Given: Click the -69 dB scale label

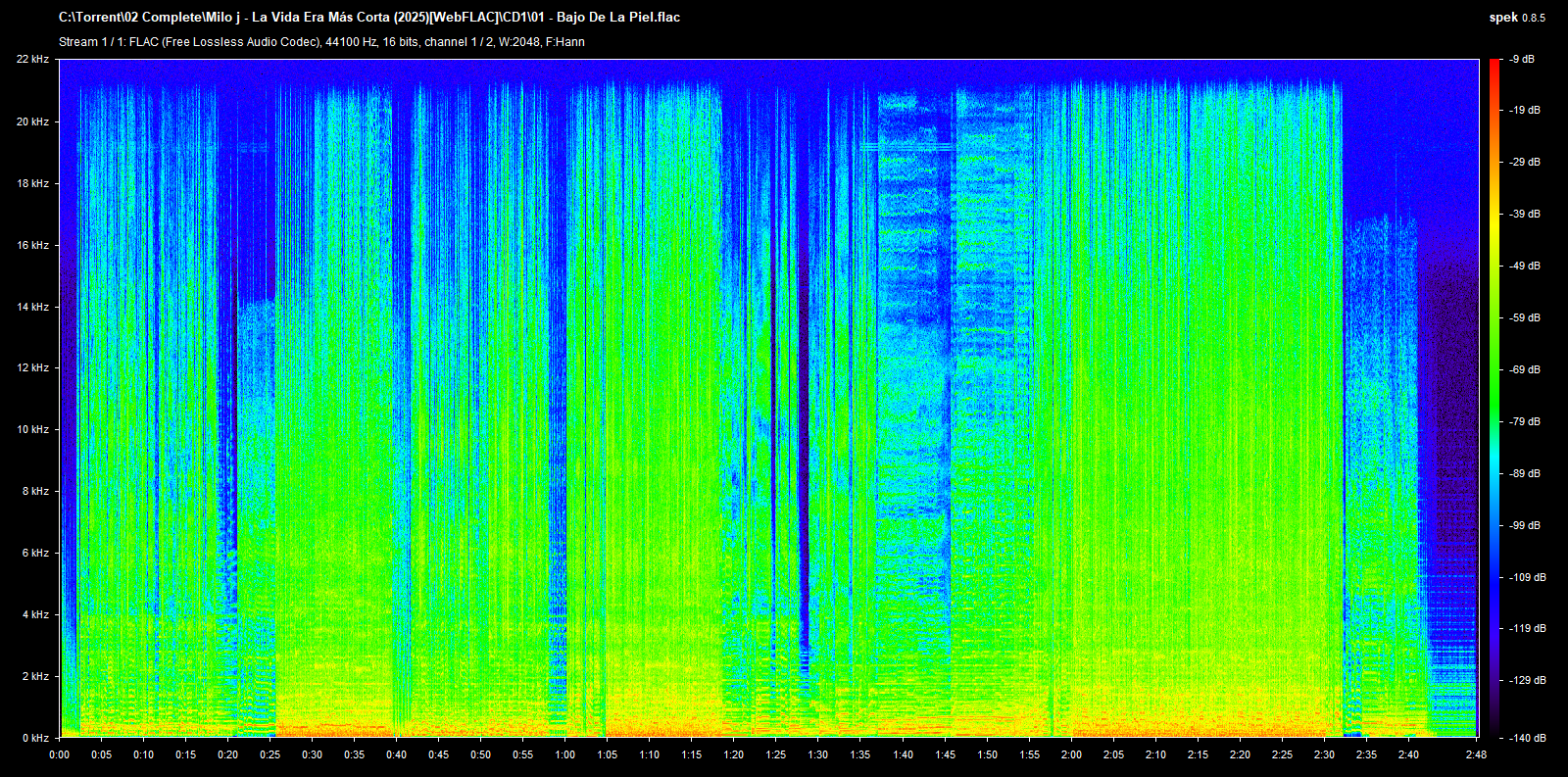Looking at the screenshot, I should click(x=1525, y=369).
